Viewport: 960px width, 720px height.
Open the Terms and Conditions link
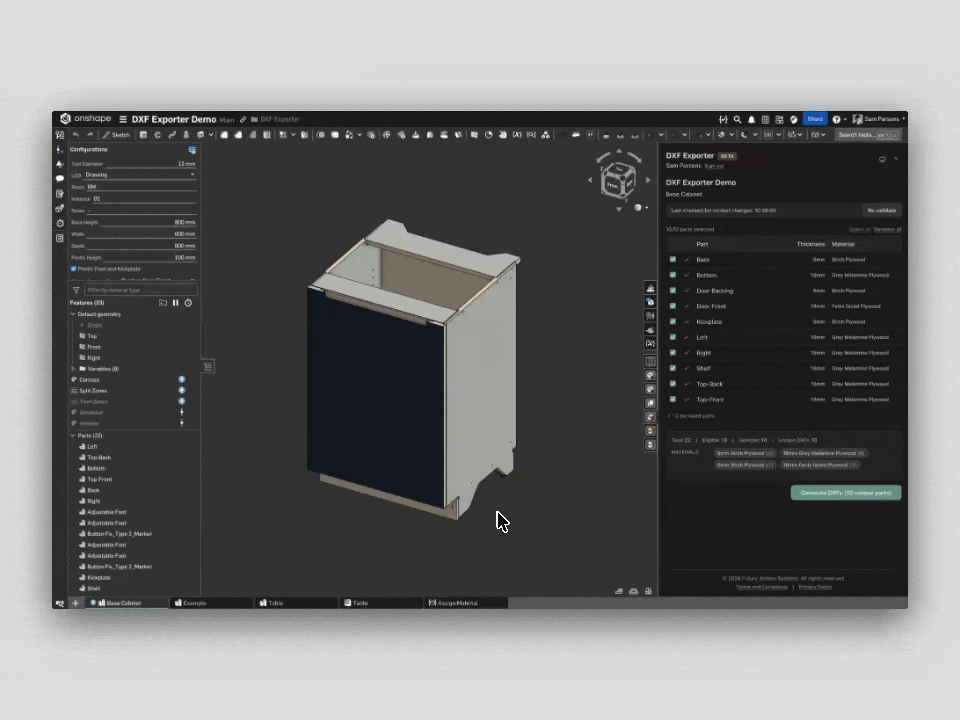[x=762, y=587]
